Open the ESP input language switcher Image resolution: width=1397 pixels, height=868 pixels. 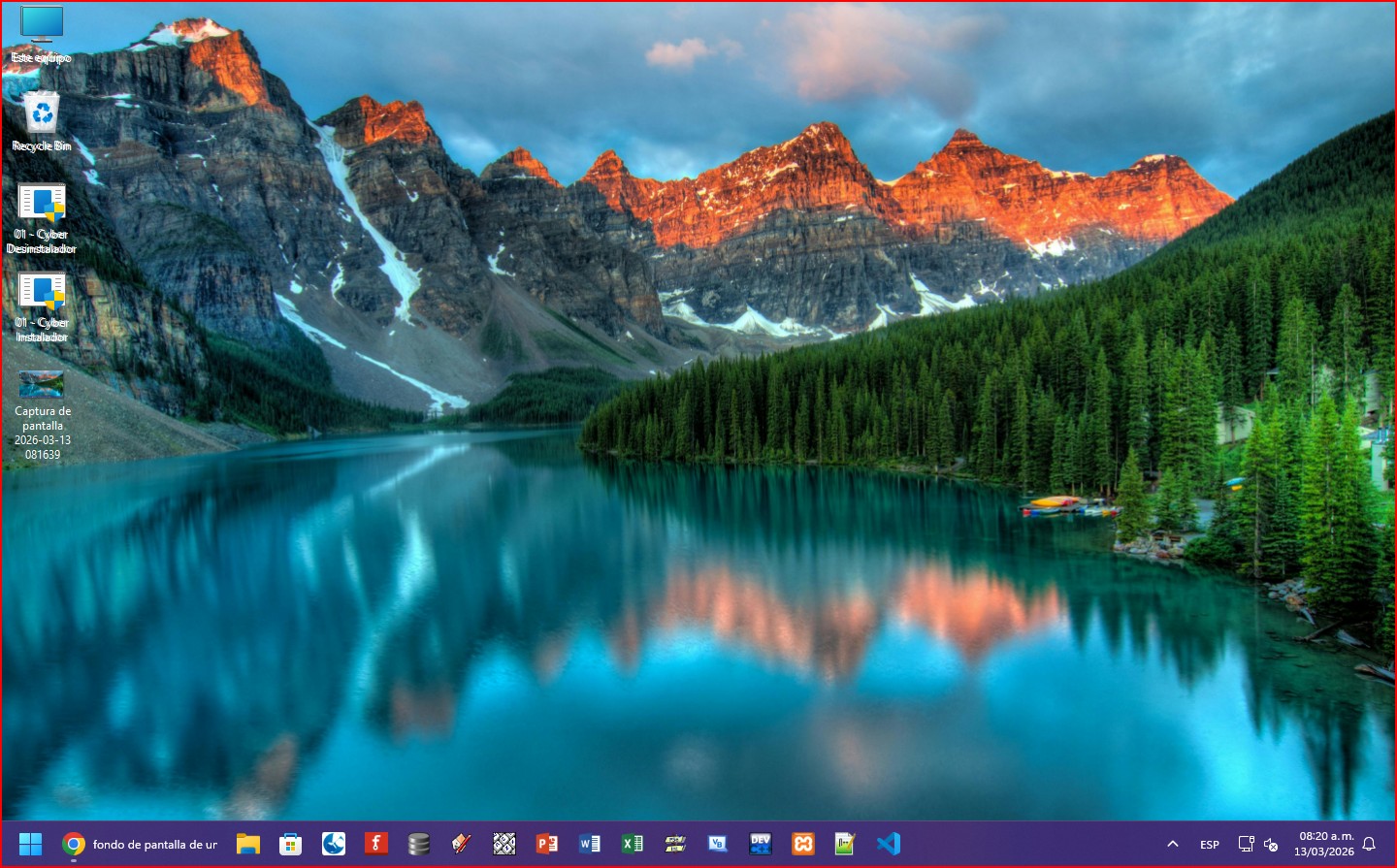click(x=1209, y=845)
